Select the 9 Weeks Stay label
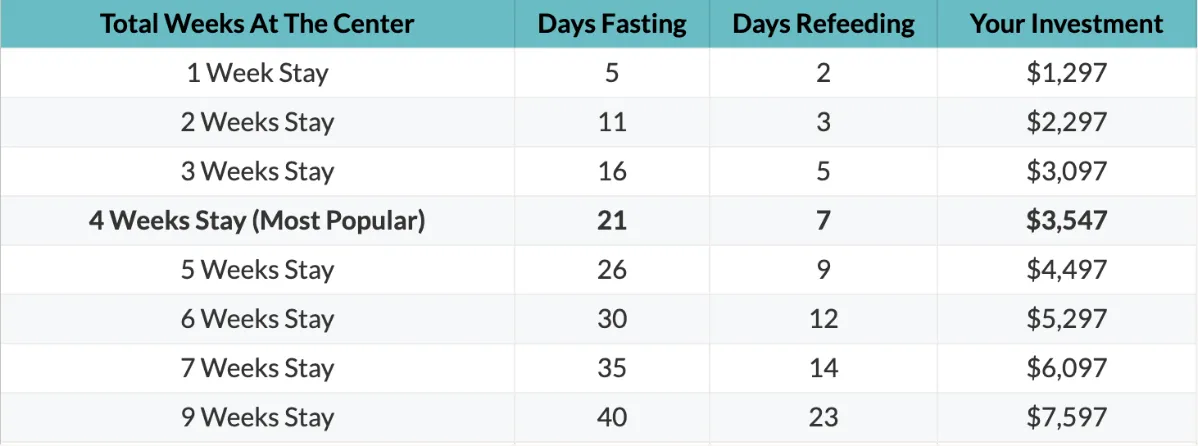 pyautogui.click(x=257, y=418)
